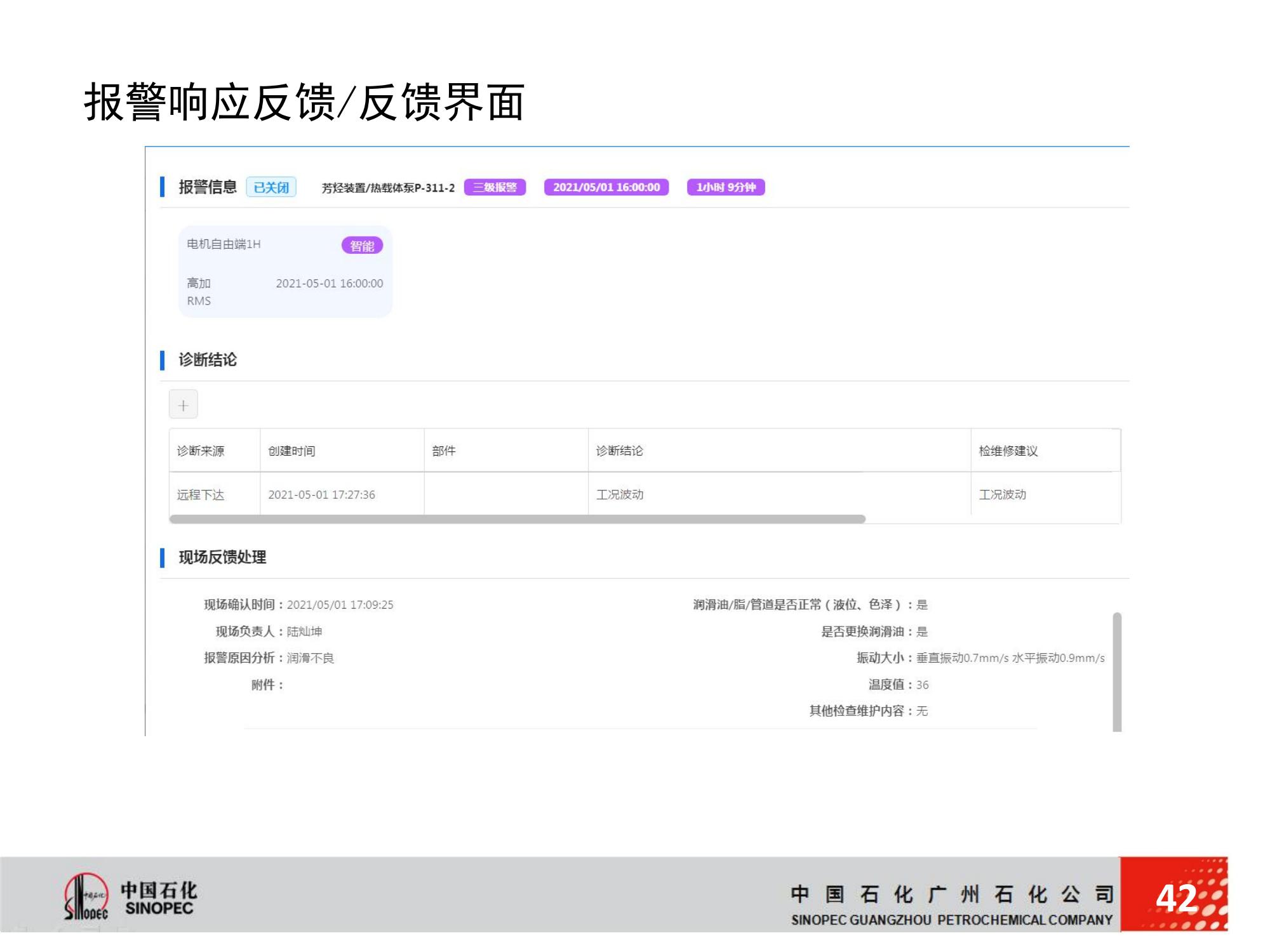Click the 芳烃装置/热载体泵P-311-2 device path
Viewport: 1270px width, 952px height.
(388, 188)
